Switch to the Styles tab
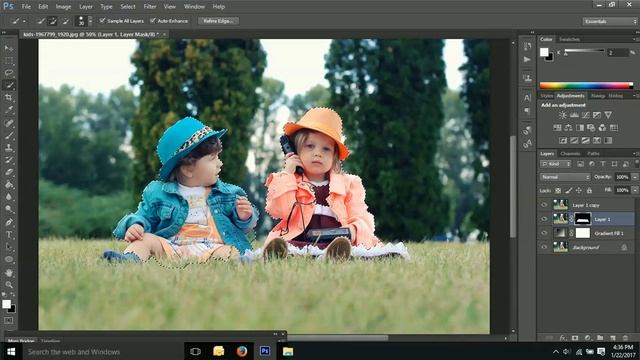640x360 pixels. pos(547,96)
